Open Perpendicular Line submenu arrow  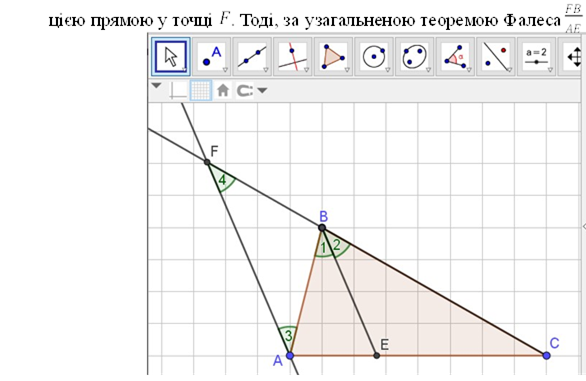(x=306, y=70)
